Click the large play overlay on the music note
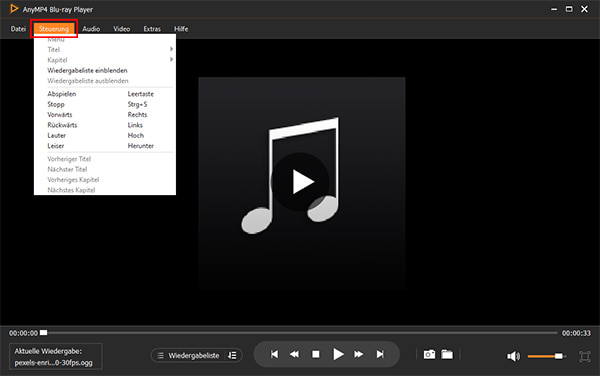Viewport: 600px width, 376px height. pyautogui.click(x=301, y=182)
